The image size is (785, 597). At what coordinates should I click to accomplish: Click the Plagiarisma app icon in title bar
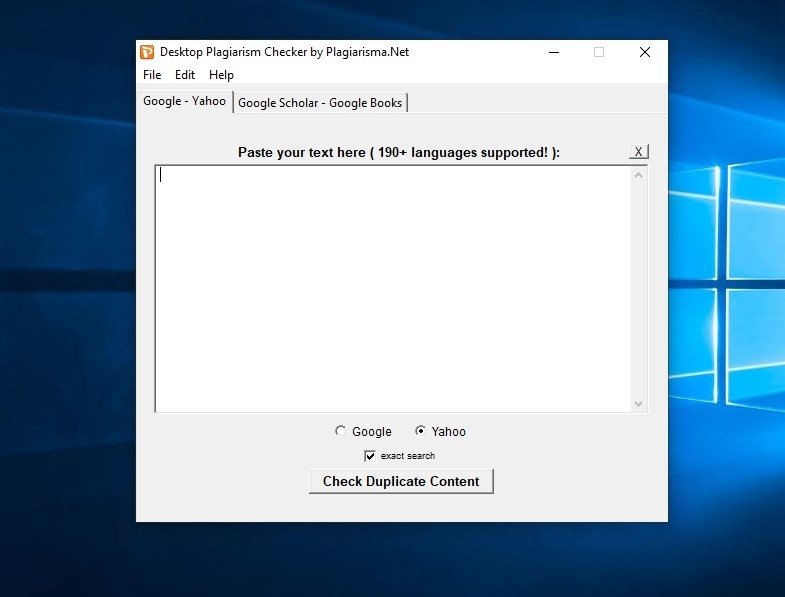[x=147, y=52]
